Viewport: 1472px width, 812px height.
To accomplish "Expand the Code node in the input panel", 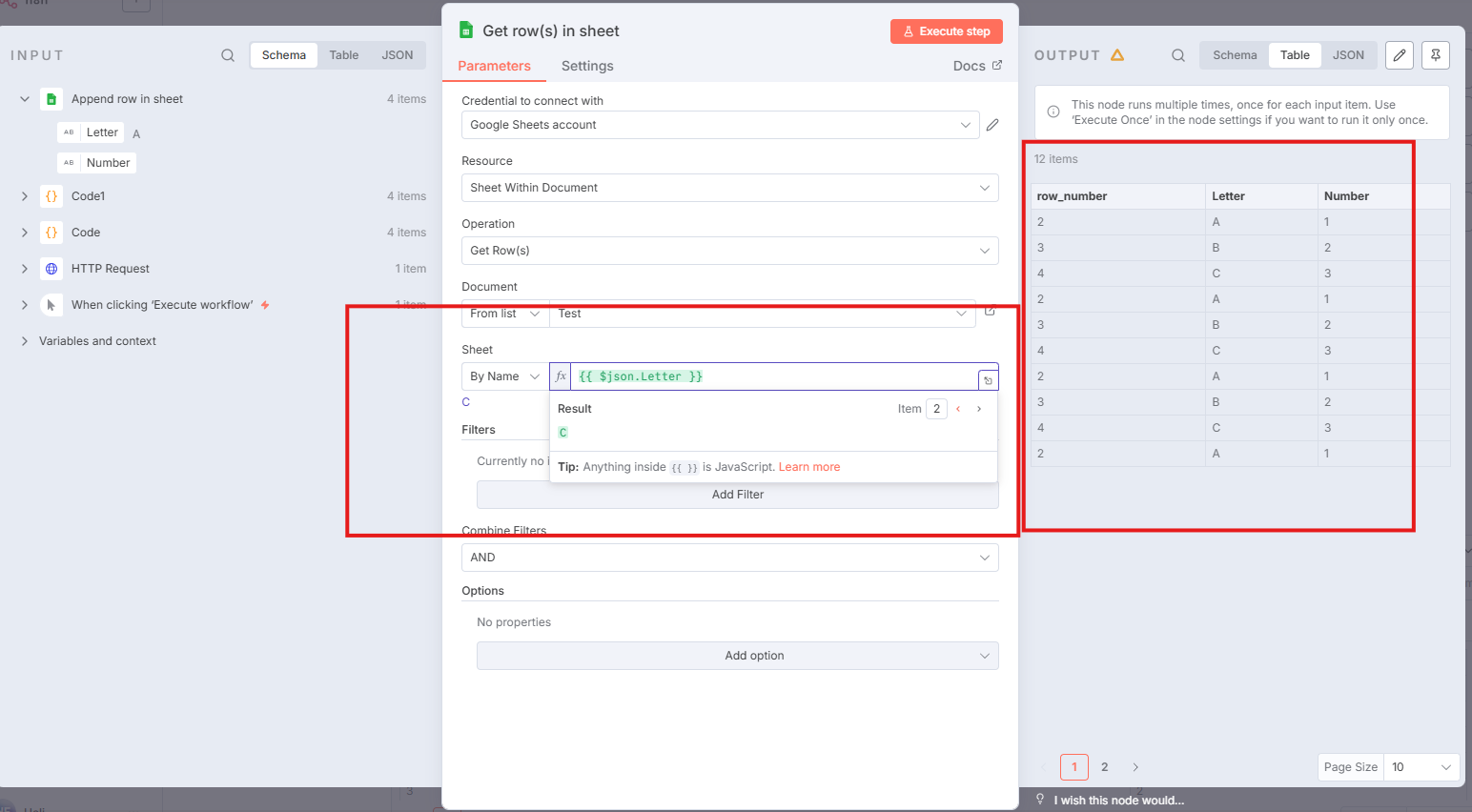I will (x=24, y=232).
